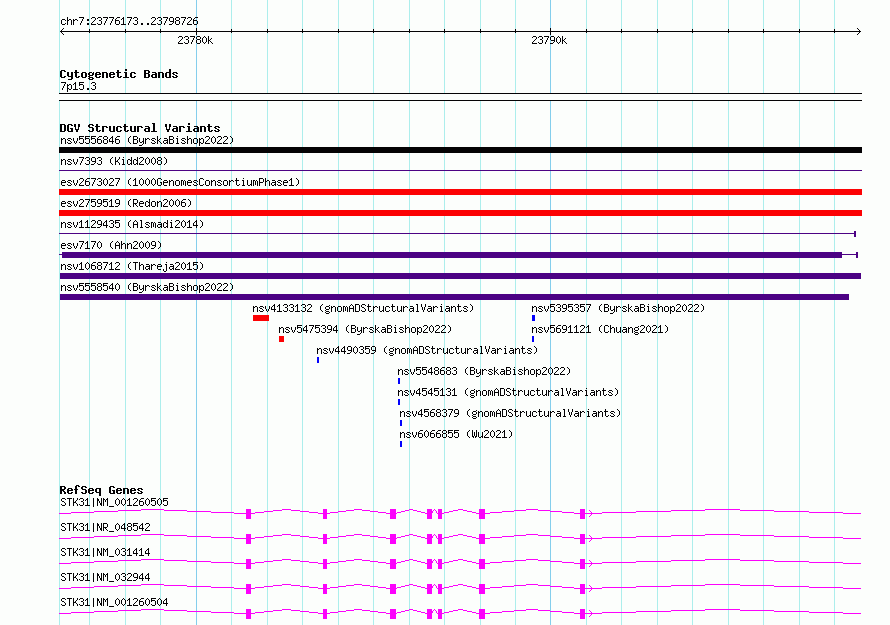Click first exon of STK31|NR_048542
The image size is (890, 625).
click(249, 539)
